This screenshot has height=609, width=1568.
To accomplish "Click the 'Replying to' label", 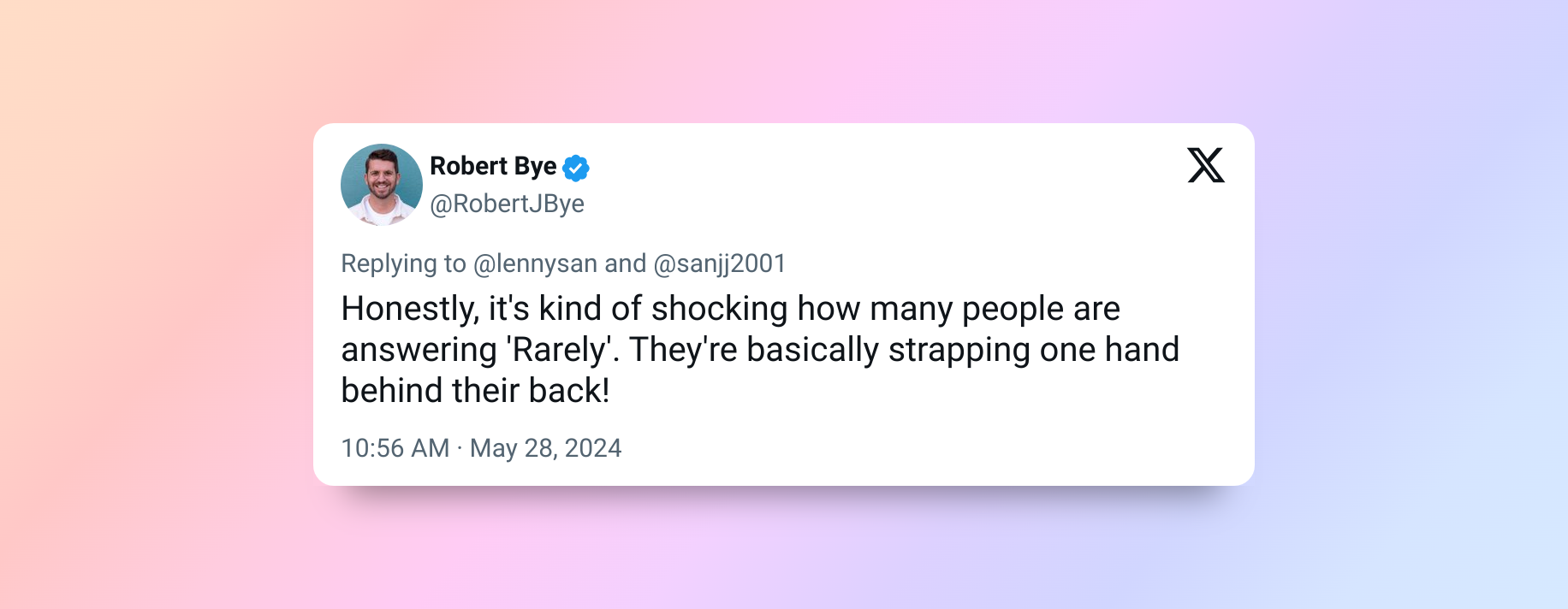I will 403,263.
